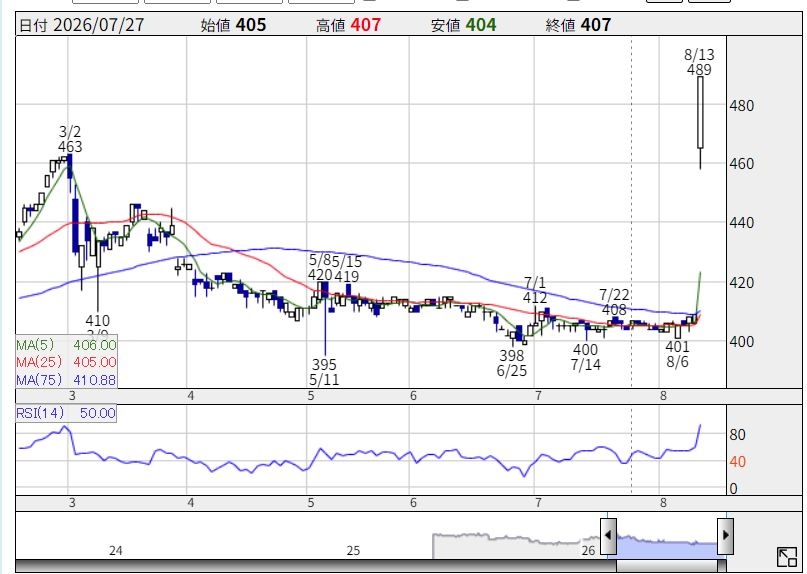The image size is (807, 574).
Task: Click the 480 price axis label
Action: (x=742, y=106)
